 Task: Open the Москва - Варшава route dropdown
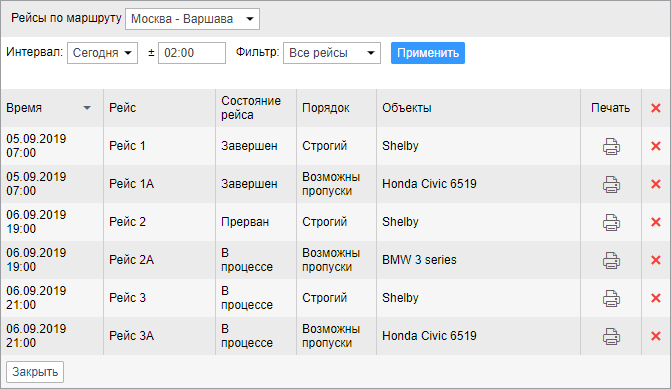tap(192, 19)
